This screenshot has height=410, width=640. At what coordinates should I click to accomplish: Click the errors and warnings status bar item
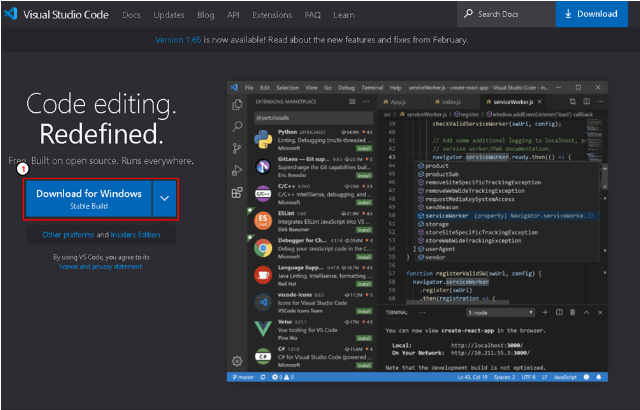(x=283, y=377)
